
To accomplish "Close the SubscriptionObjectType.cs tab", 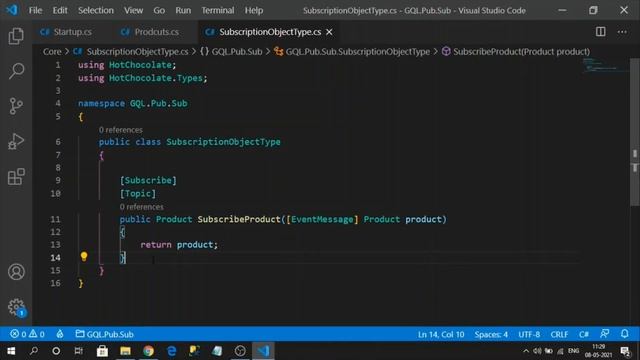I will [x=329, y=32].
